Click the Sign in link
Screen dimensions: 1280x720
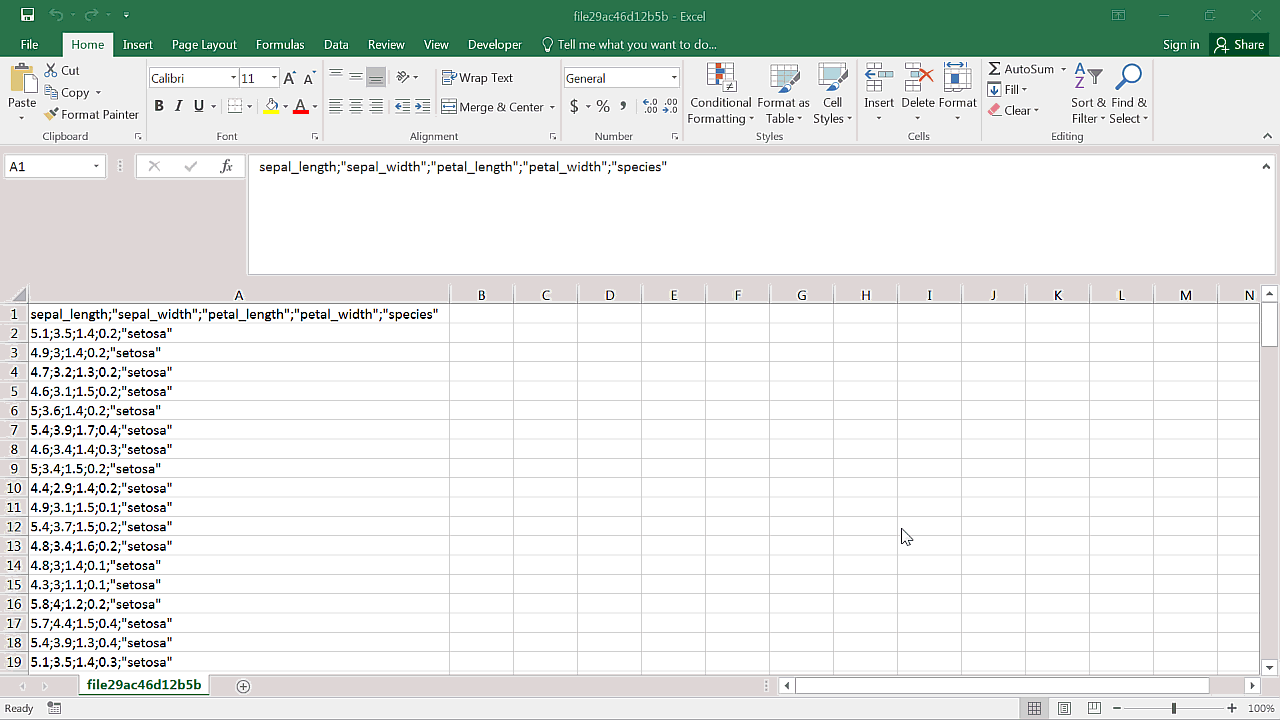1181,44
